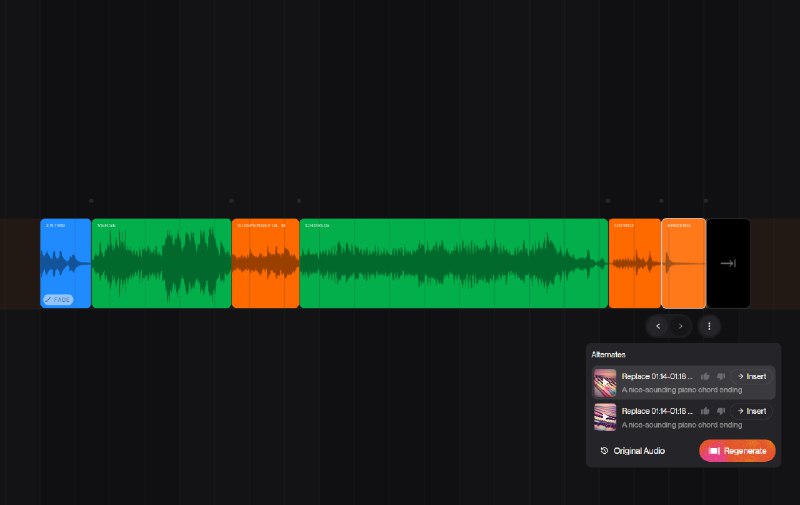Image resolution: width=800 pixels, height=505 pixels.
Task: Click the extend arrow block at the timeline end
Action: click(x=729, y=263)
